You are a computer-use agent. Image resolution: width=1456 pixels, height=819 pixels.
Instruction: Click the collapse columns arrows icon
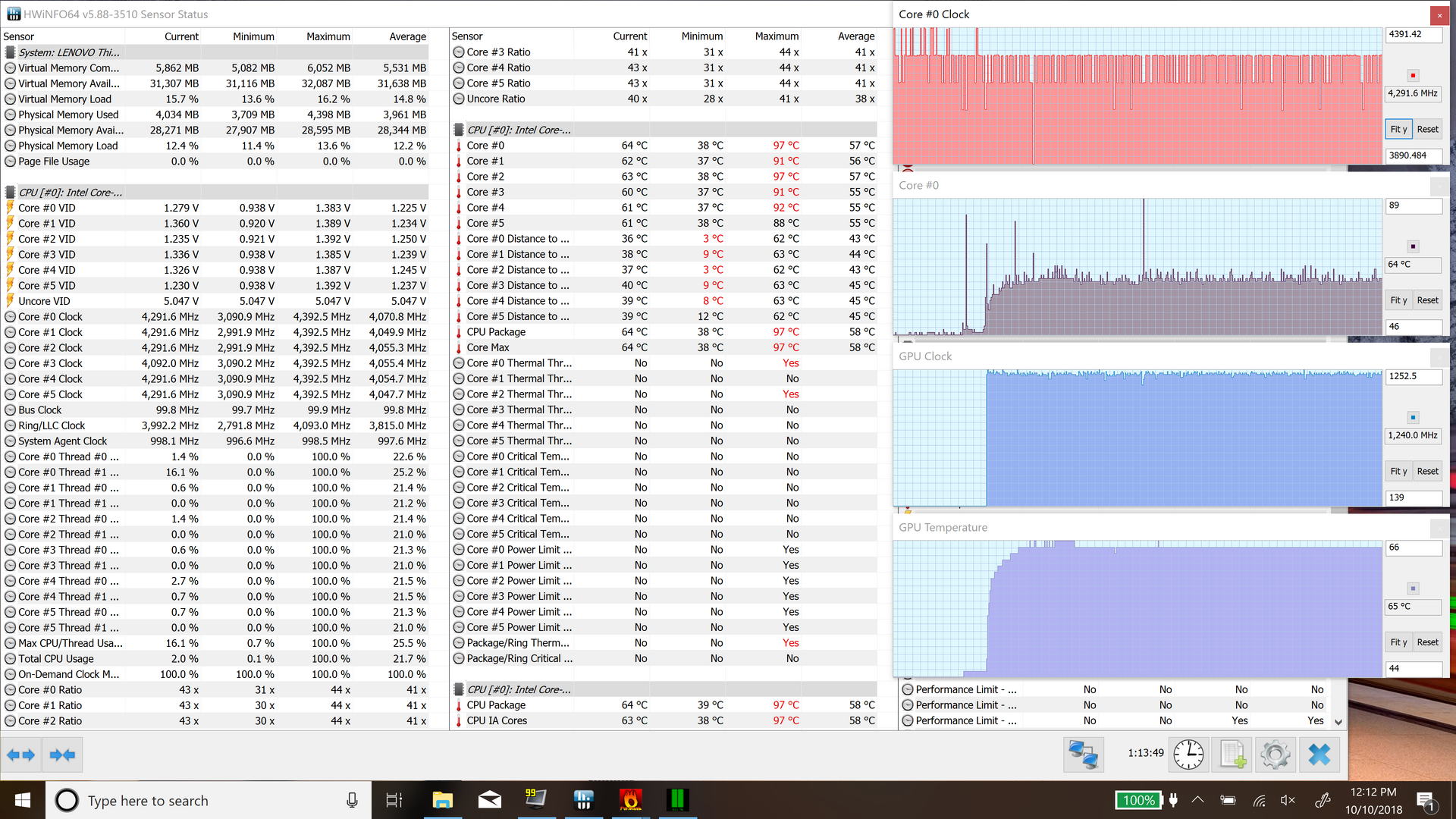tap(62, 755)
